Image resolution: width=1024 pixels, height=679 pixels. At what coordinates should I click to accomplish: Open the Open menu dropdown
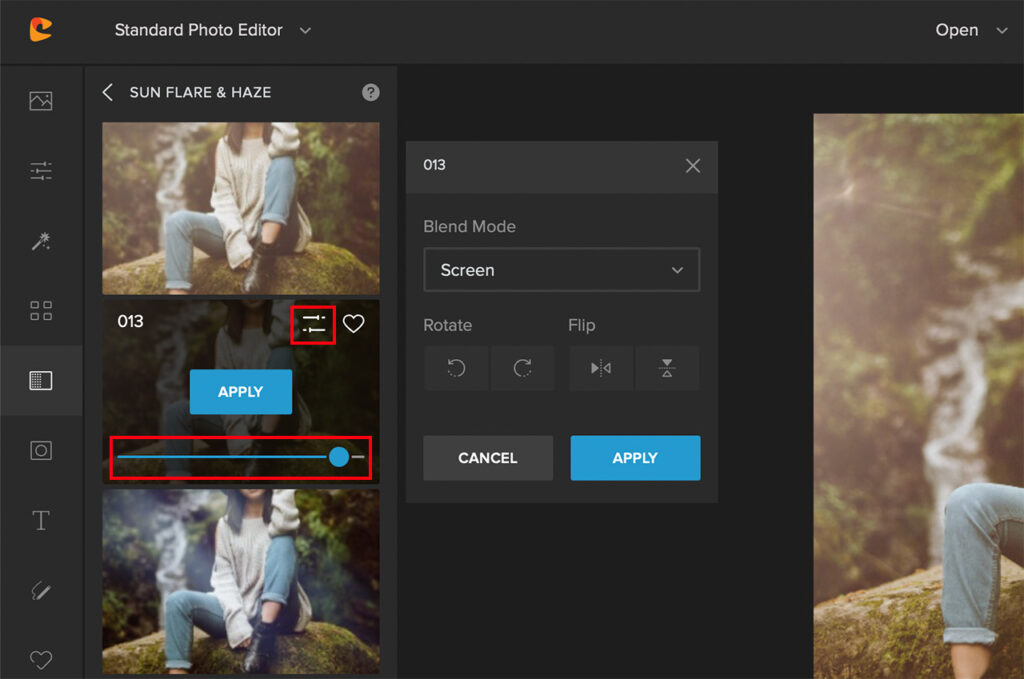[970, 30]
